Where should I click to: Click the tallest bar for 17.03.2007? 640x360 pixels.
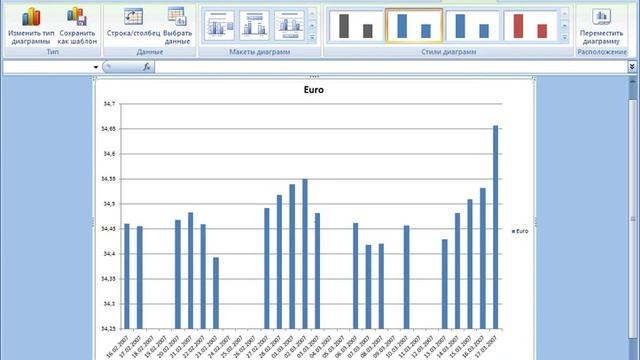496,227
